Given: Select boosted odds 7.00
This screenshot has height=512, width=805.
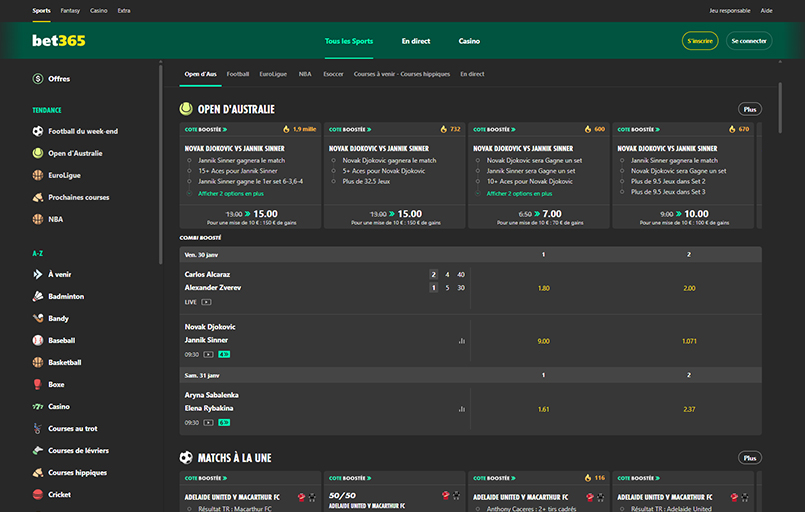Looking at the screenshot, I should tap(552, 214).
